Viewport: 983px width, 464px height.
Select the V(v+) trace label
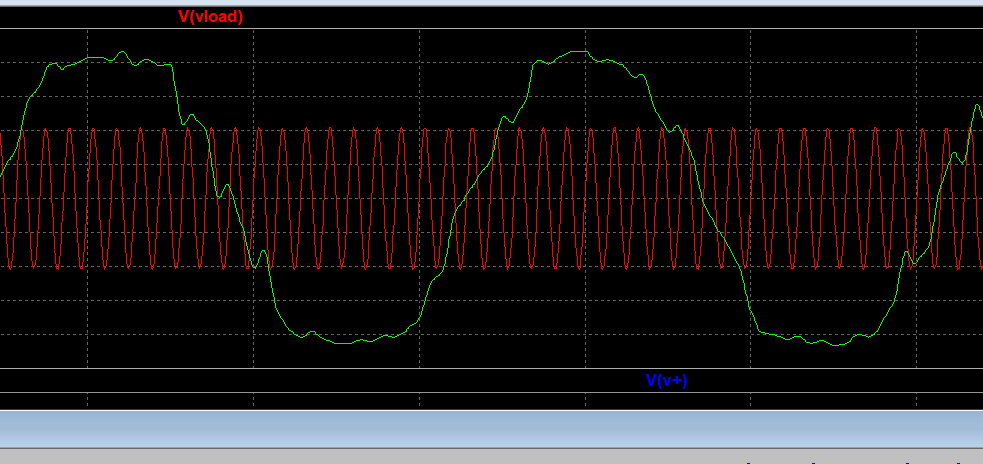click(666, 380)
